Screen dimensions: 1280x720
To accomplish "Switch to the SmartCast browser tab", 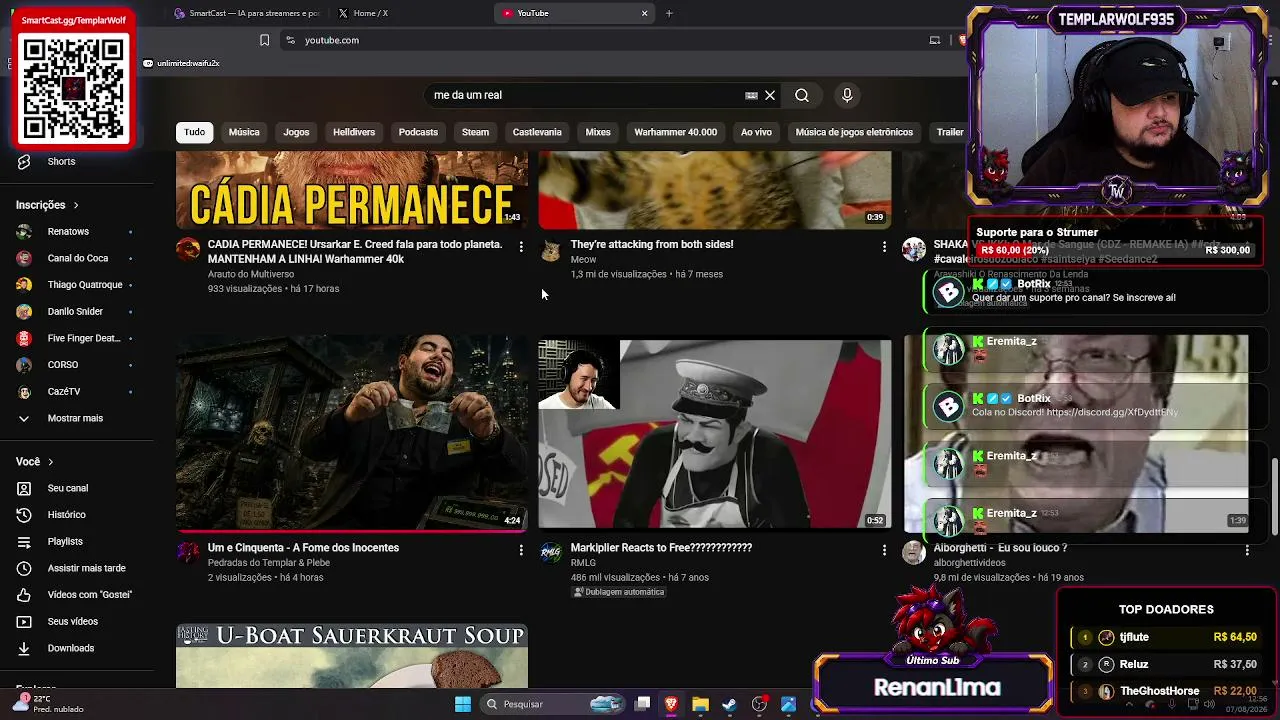I will (x=245, y=13).
